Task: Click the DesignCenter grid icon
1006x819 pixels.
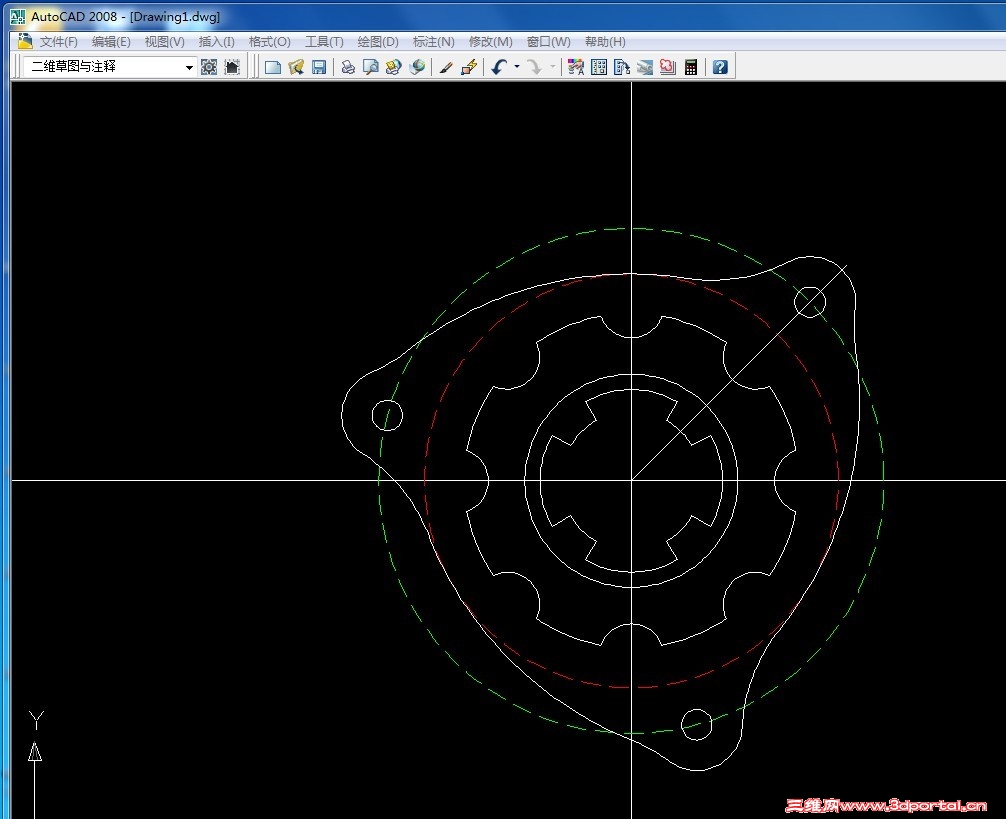Action: pos(599,67)
